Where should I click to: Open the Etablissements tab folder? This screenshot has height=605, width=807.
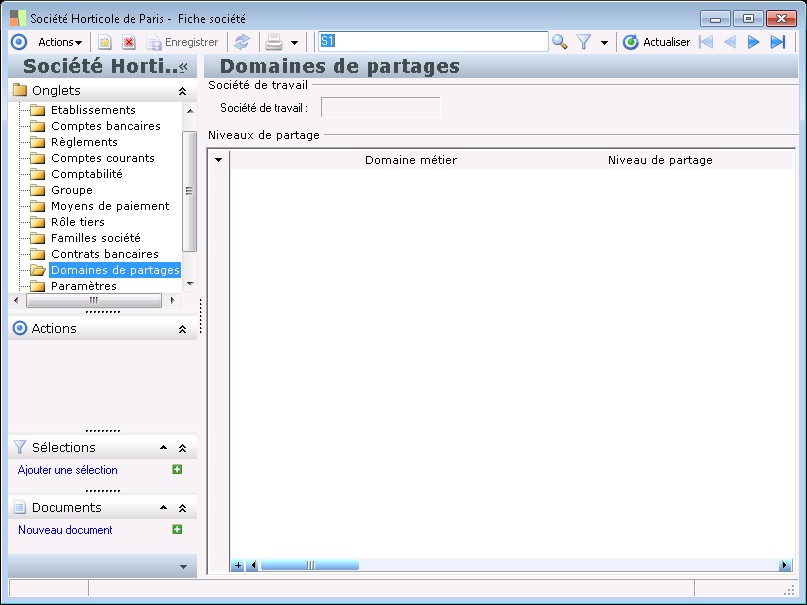pyautogui.click(x=93, y=110)
